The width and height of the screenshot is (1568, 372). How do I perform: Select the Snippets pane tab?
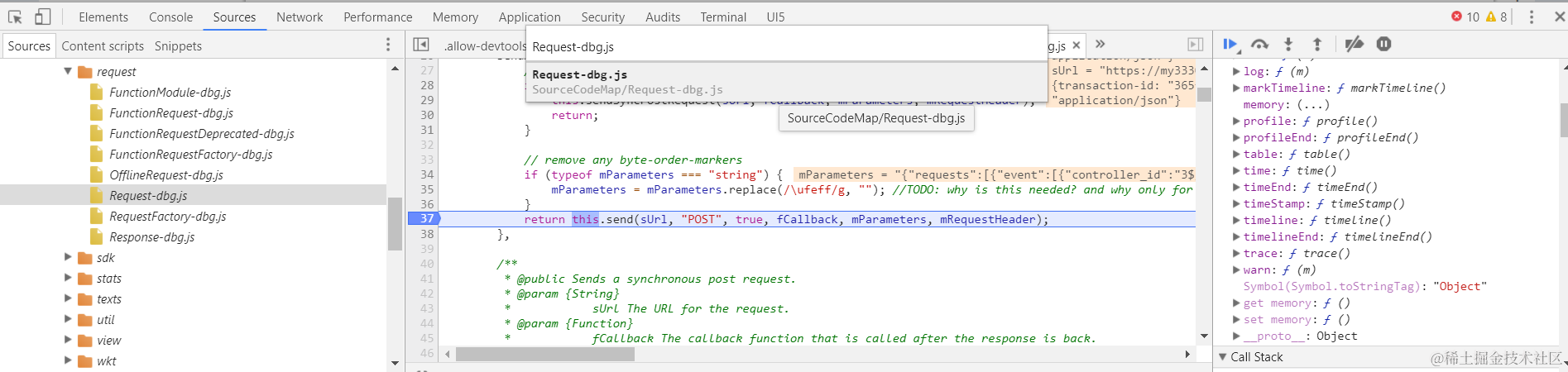(178, 46)
